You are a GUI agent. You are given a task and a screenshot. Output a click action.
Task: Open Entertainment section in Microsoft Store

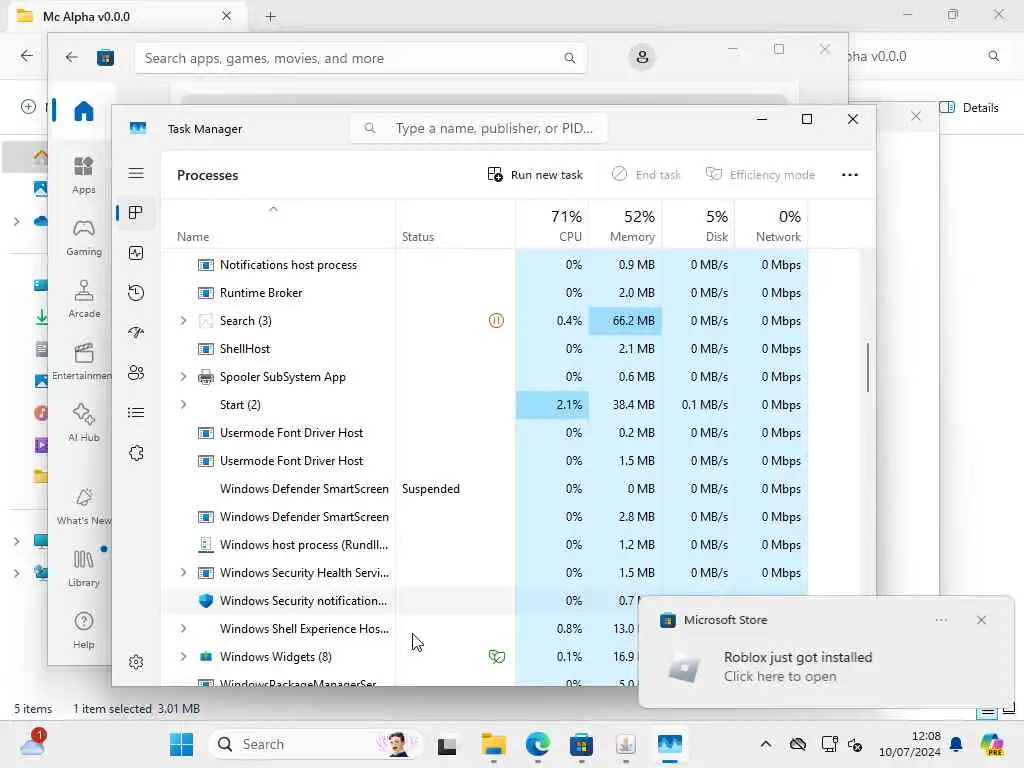pyautogui.click(x=82, y=361)
